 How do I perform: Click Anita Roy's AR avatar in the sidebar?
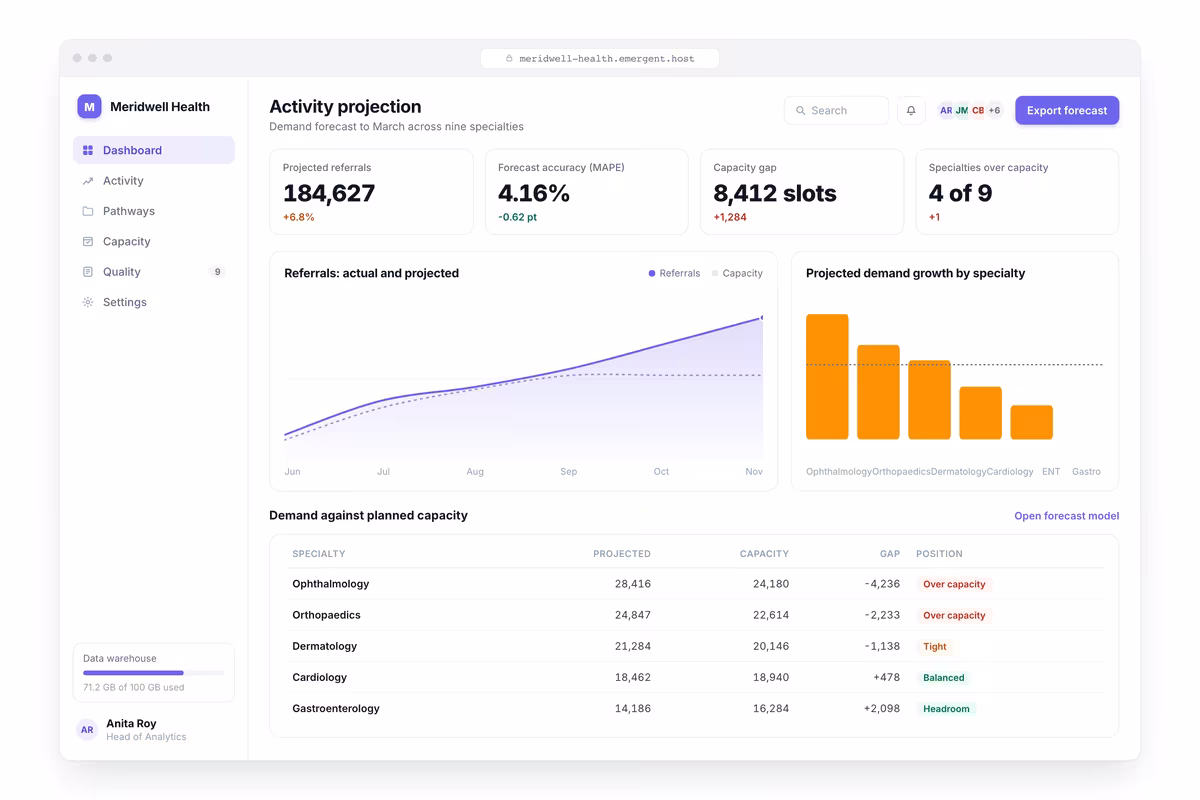coord(87,730)
